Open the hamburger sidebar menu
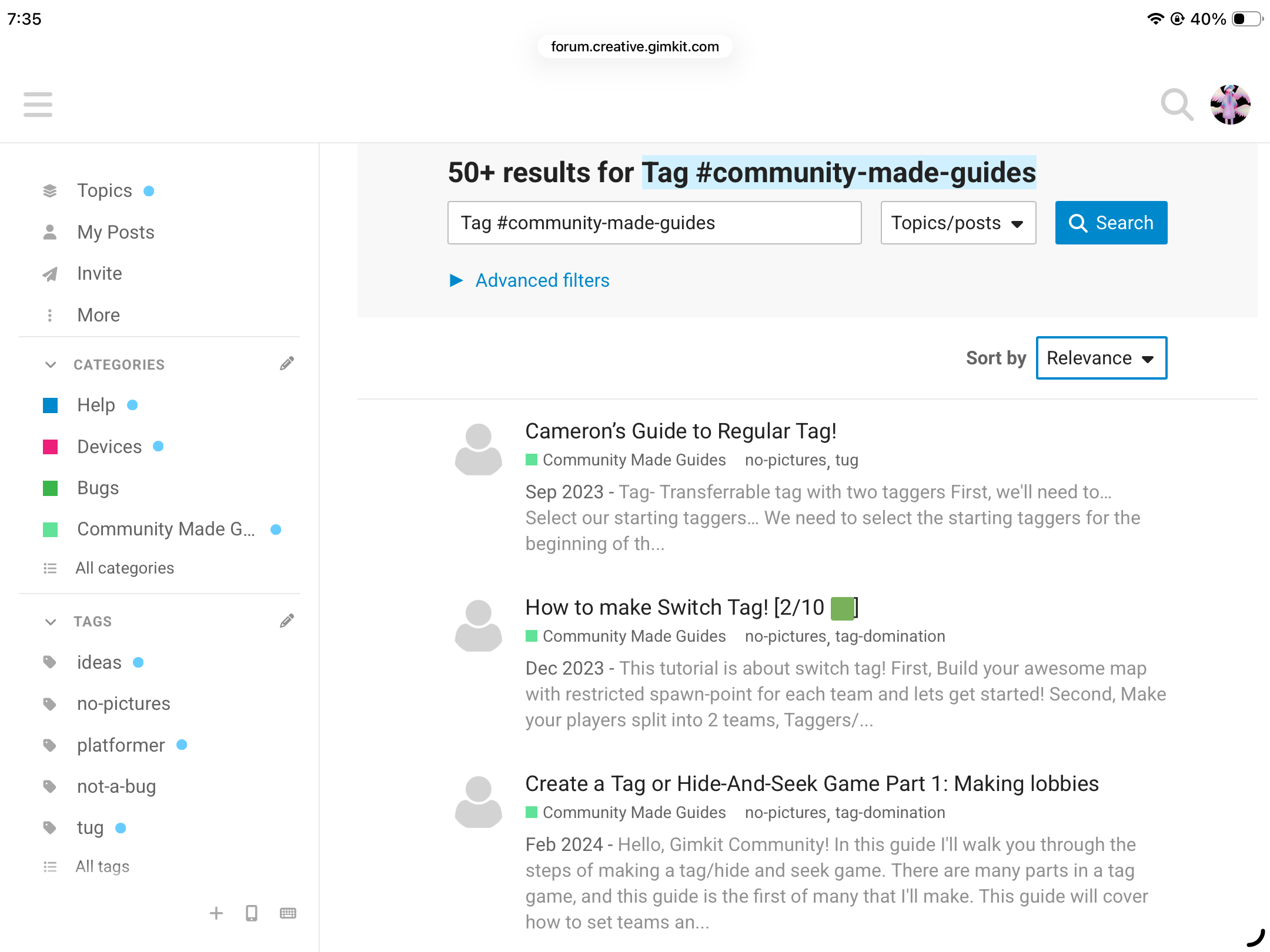The height and width of the screenshot is (952, 1270). coord(38,105)
